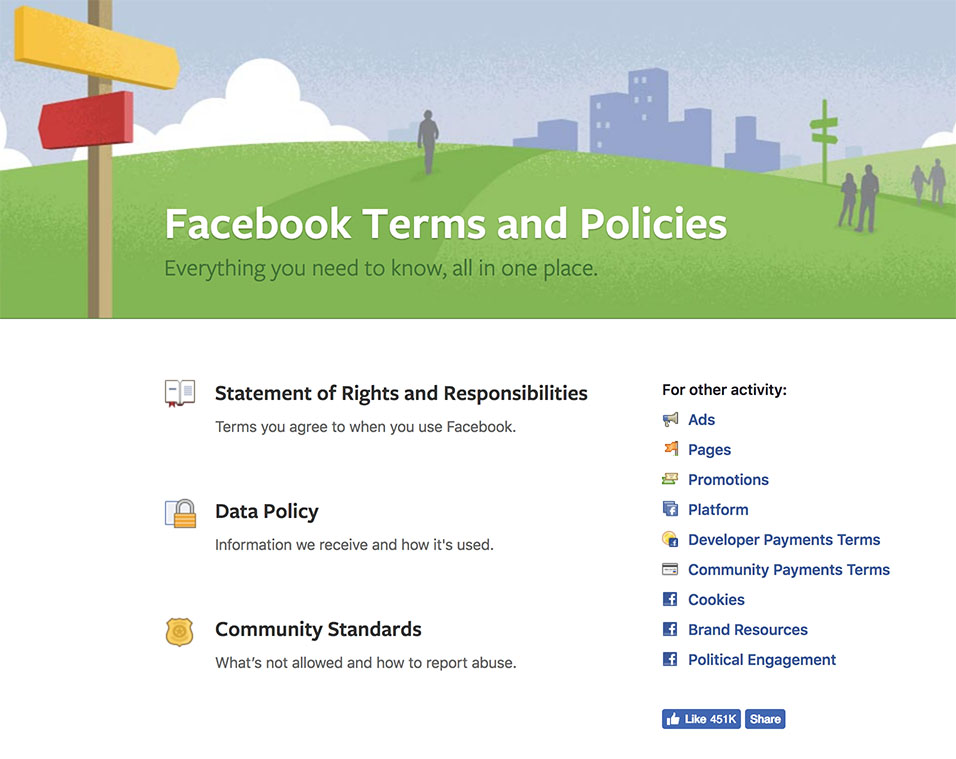Click the ticket icon beside Promotions
The image size is (956, 759).
point(670,479)
